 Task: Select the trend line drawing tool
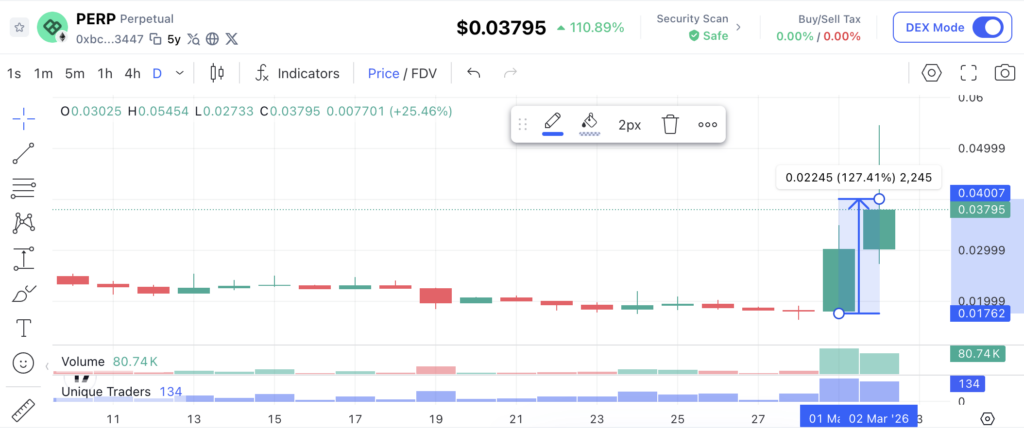pyautogui.click(x=24, y=154)
